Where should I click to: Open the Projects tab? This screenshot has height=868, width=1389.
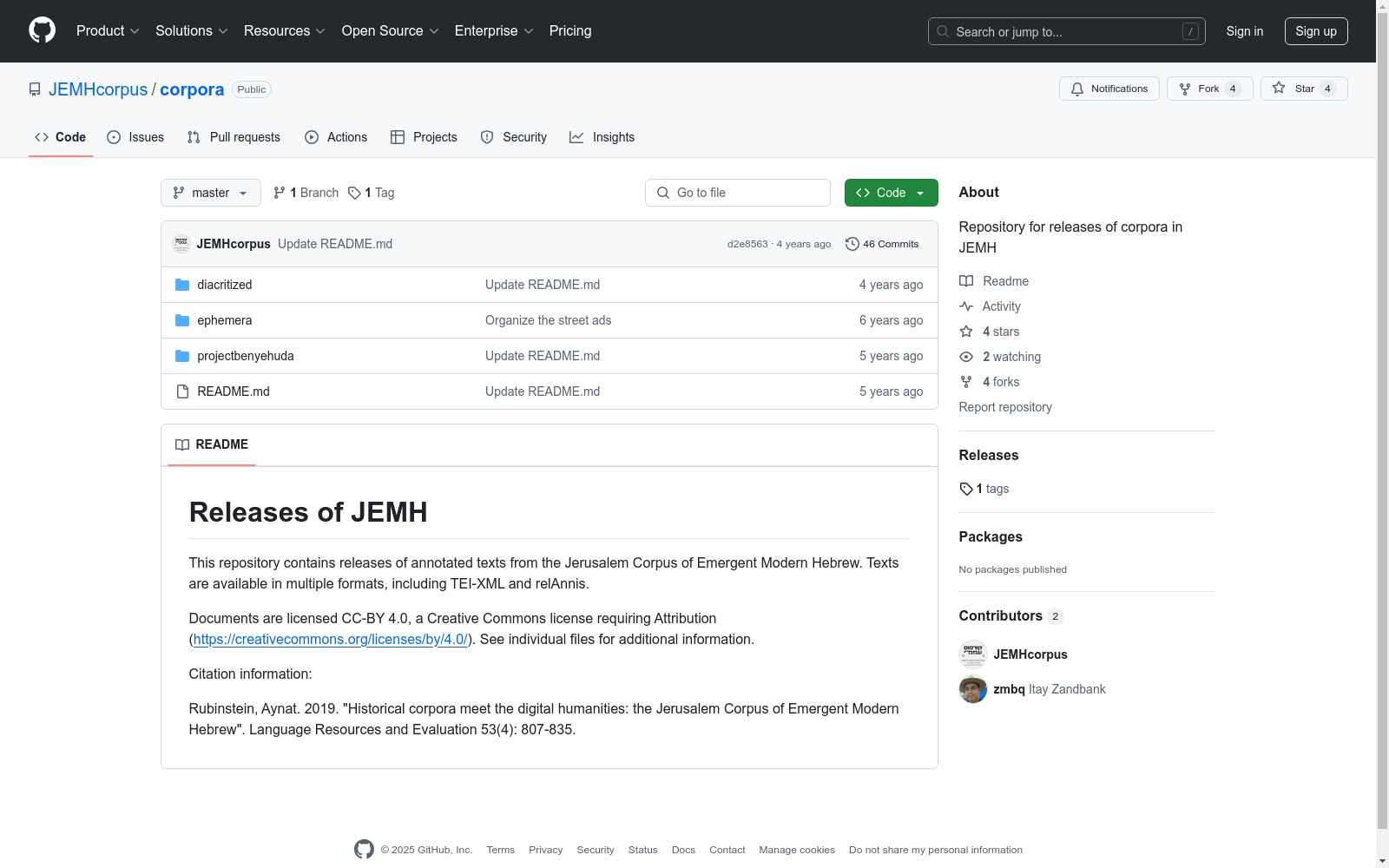tap(424, 137)
